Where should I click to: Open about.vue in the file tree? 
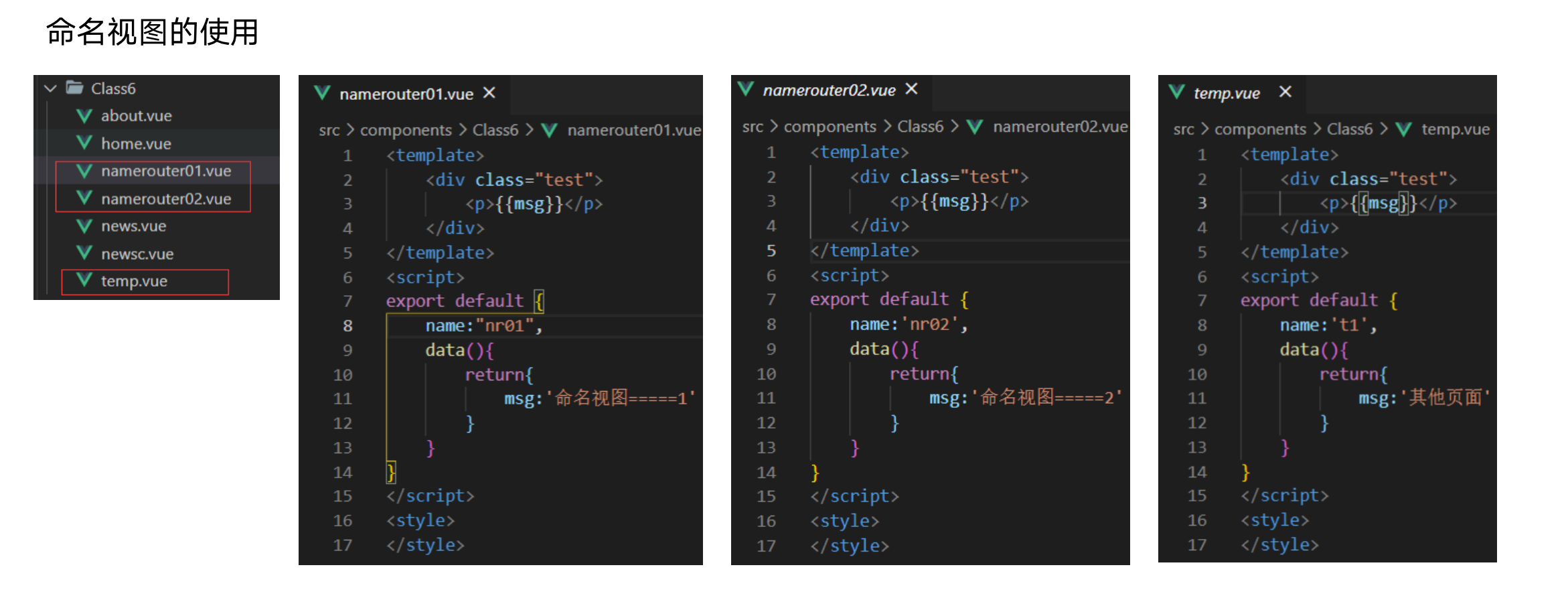point(136,116)
